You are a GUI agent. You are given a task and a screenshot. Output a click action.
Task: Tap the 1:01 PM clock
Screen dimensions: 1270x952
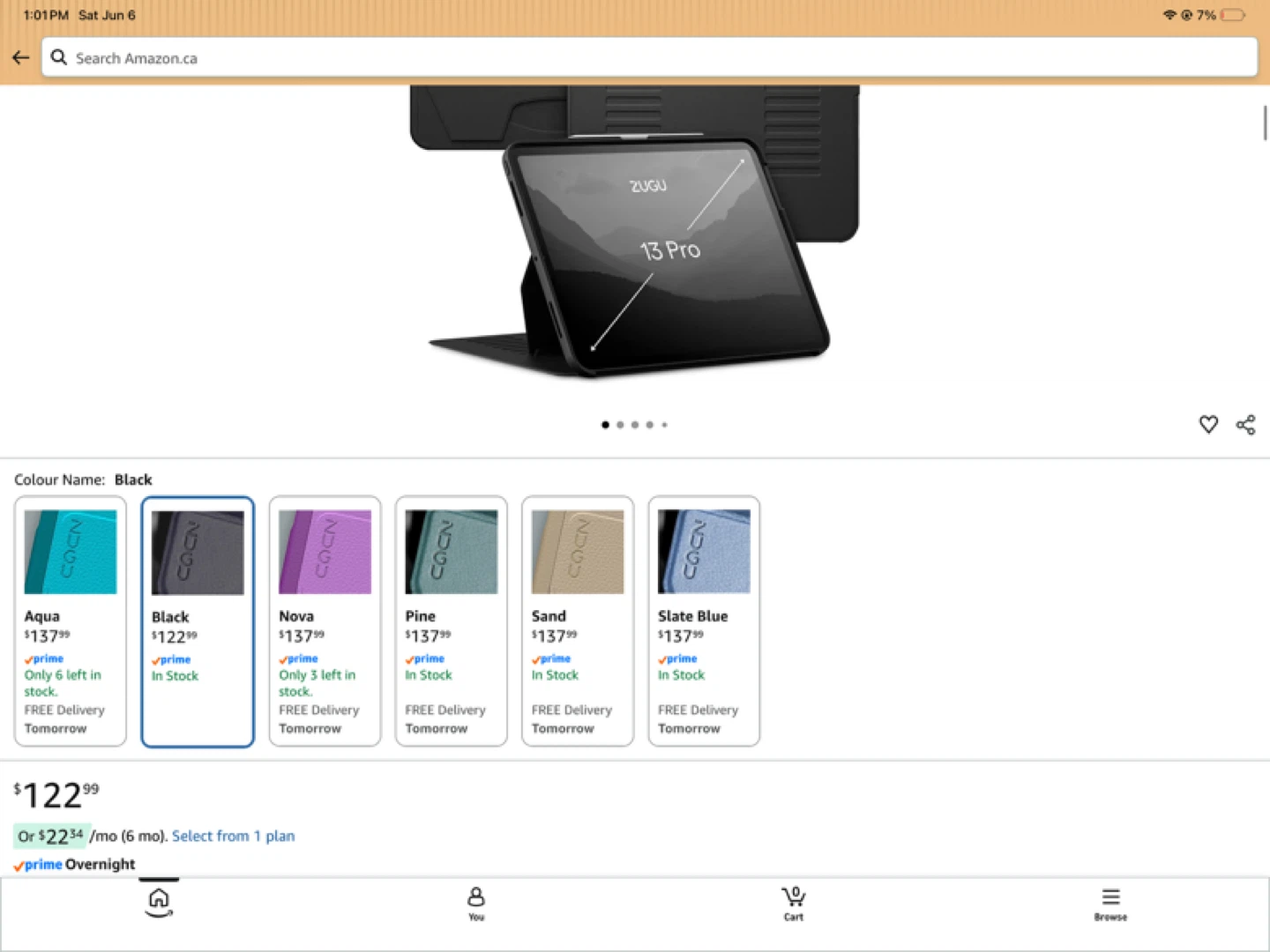46,15
